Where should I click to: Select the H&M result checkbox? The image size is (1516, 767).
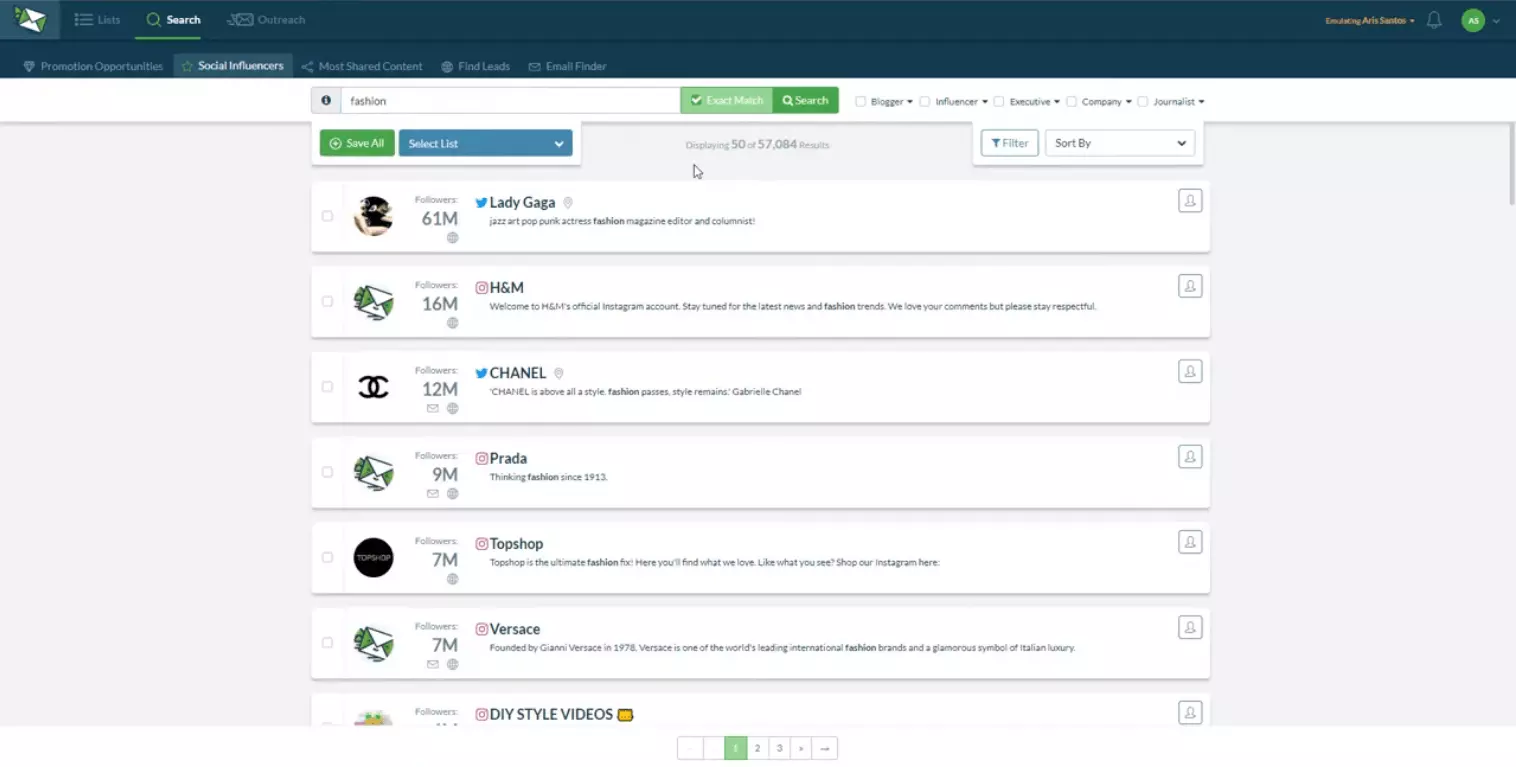(x=327, y=301)
